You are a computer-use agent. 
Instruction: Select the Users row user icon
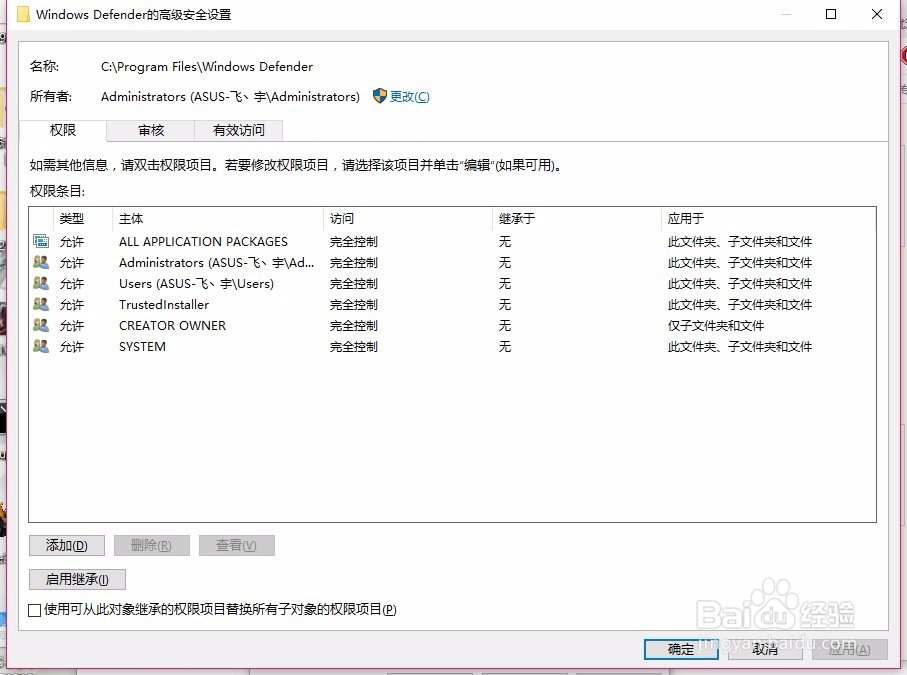point(41,283)
